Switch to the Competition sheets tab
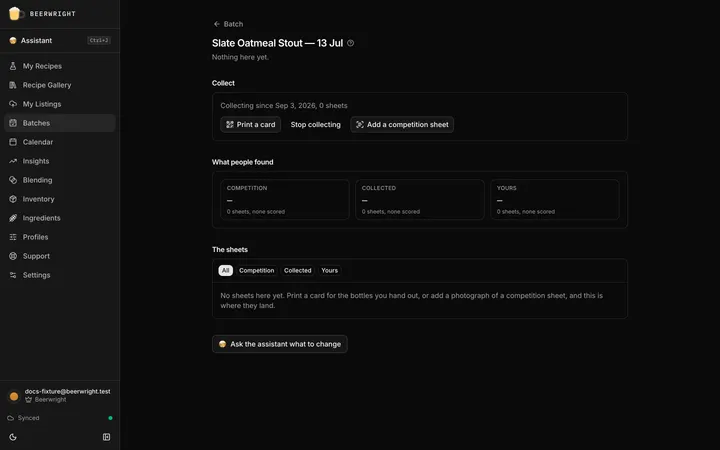The height and width of the screenshot is (450, 720). (x=256, y=270)
